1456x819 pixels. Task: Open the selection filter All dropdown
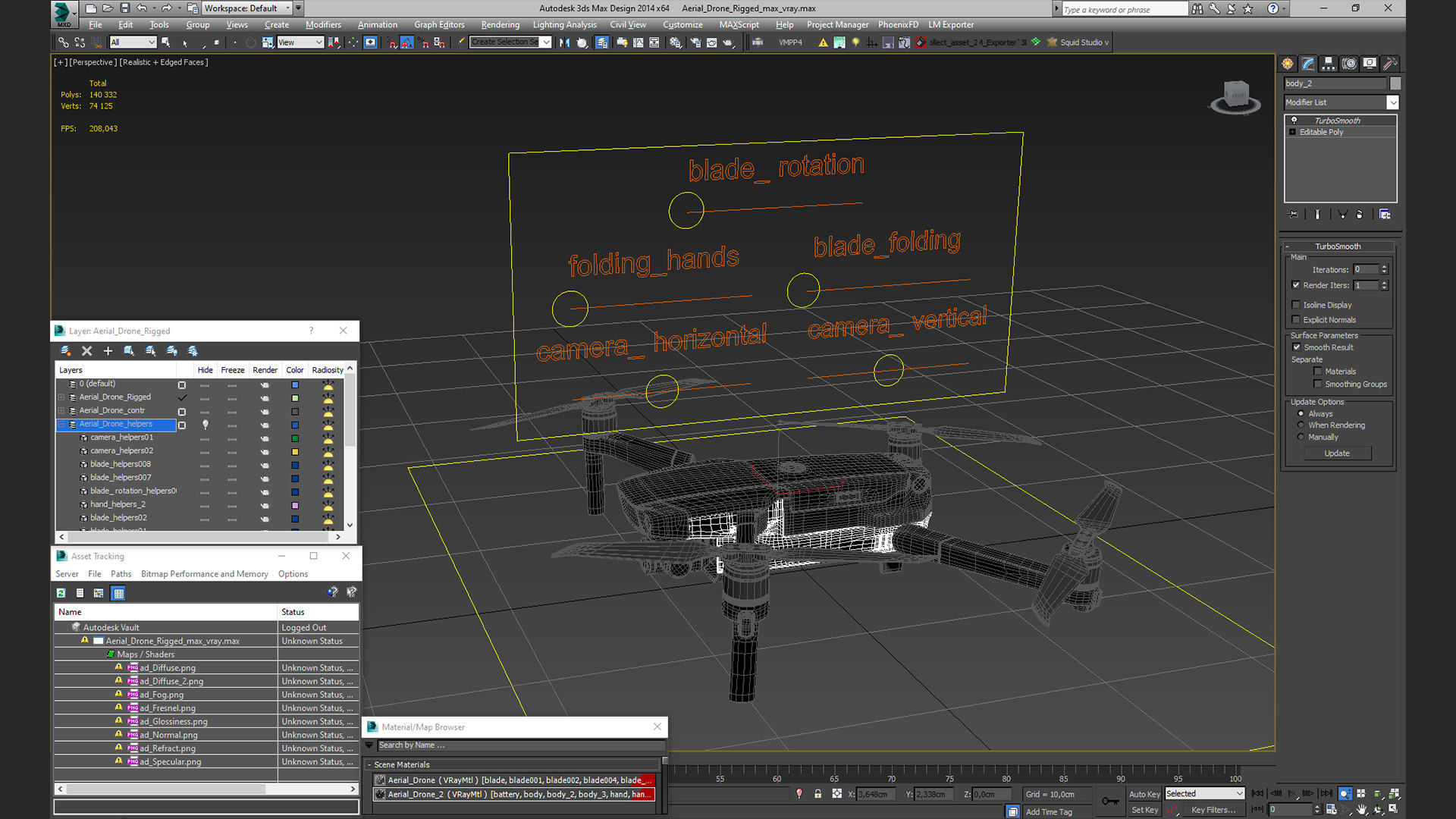[x=133, y=42]
